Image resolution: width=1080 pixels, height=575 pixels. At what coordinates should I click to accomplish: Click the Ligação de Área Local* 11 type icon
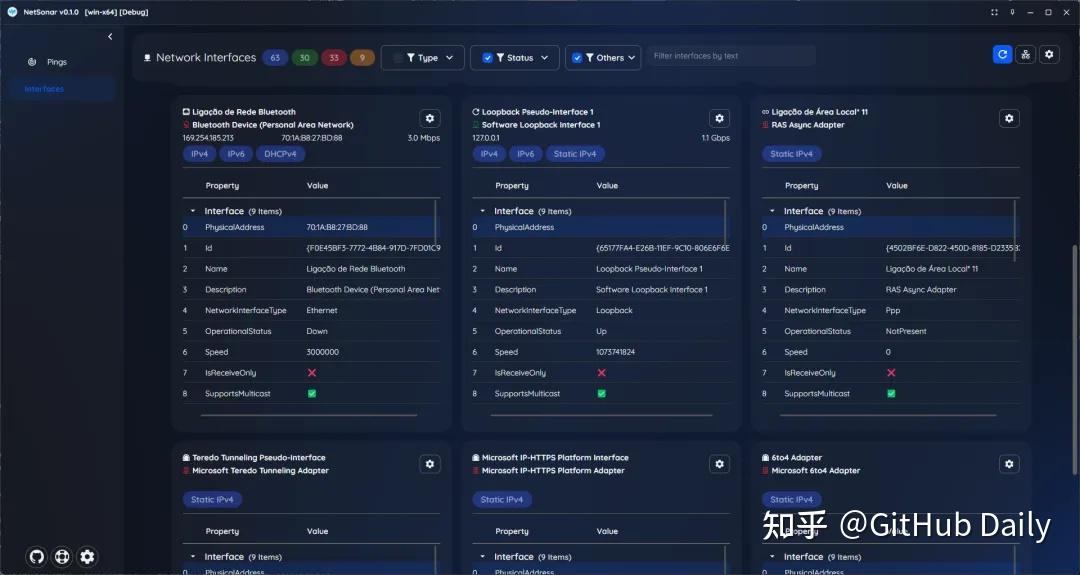[x=765, y=112]
